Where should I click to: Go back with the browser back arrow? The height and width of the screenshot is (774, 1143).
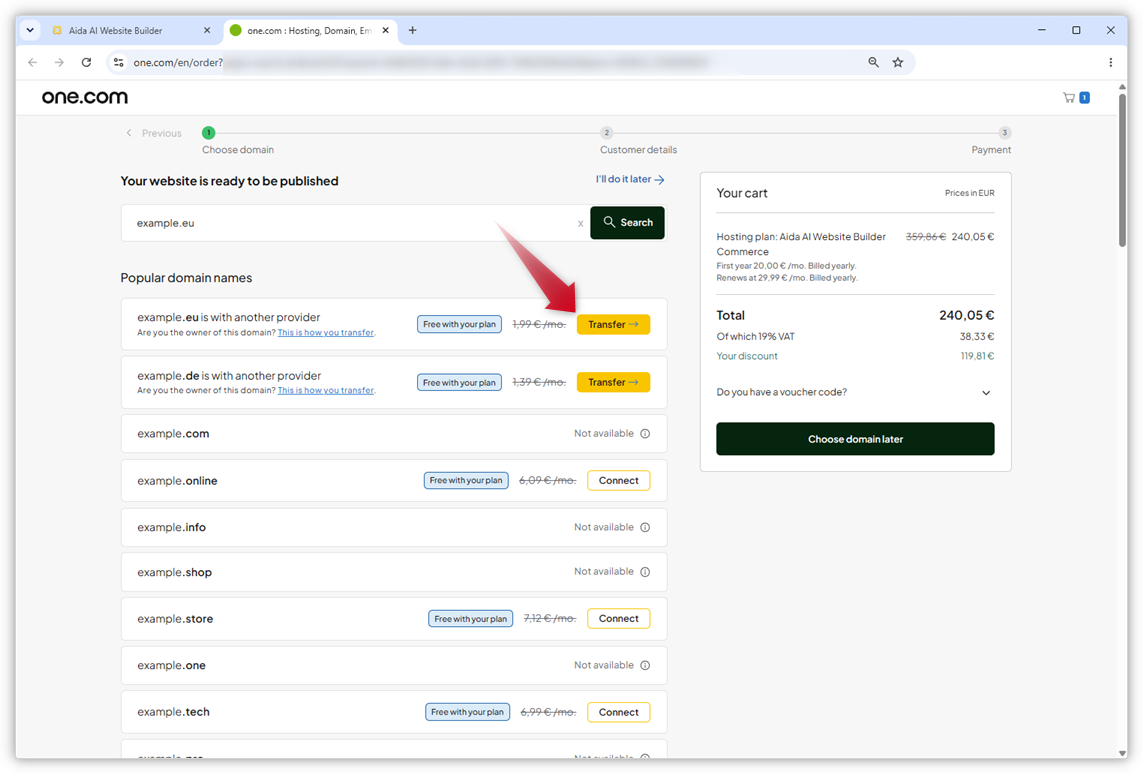[33, 63]
